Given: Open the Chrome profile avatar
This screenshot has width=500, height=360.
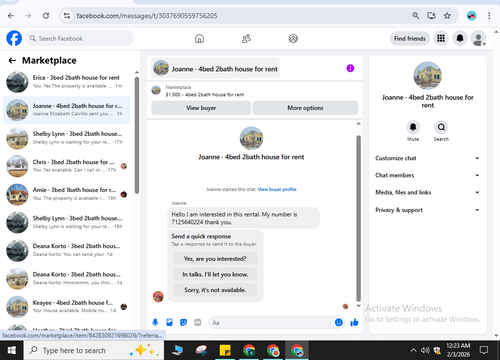Looking at the screenshot, I should (x=471, y=16).
